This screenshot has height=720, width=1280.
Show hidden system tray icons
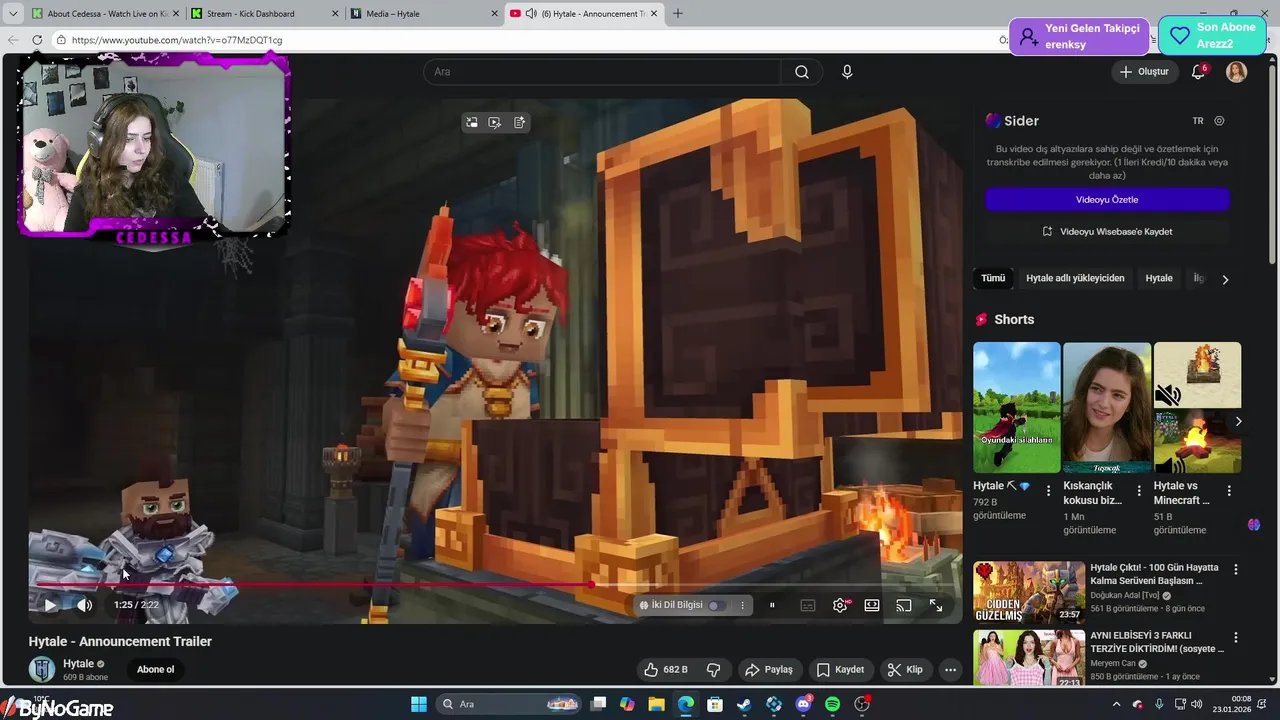click(x=1117, y=704)
